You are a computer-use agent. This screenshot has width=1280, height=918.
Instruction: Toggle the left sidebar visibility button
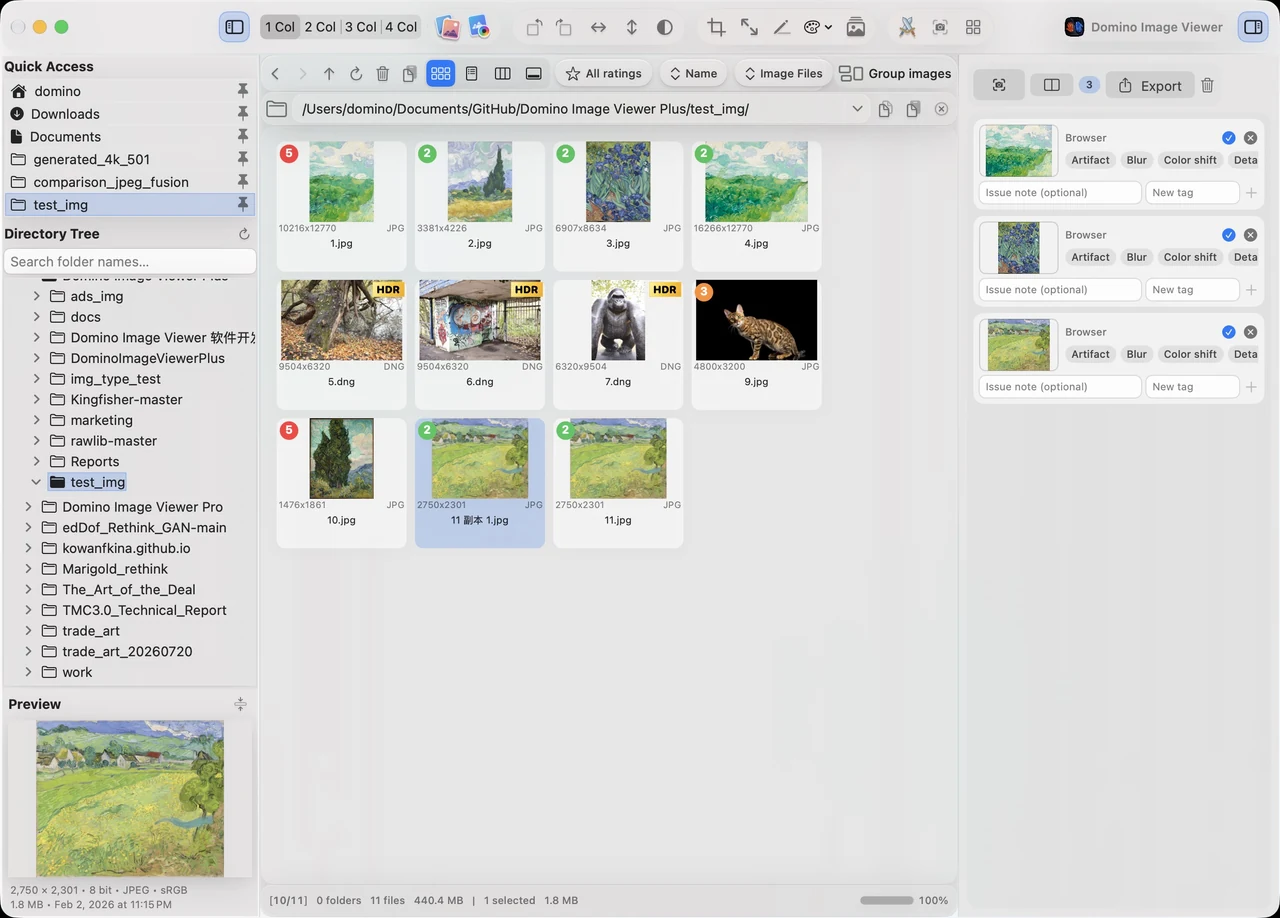[234, 27]
